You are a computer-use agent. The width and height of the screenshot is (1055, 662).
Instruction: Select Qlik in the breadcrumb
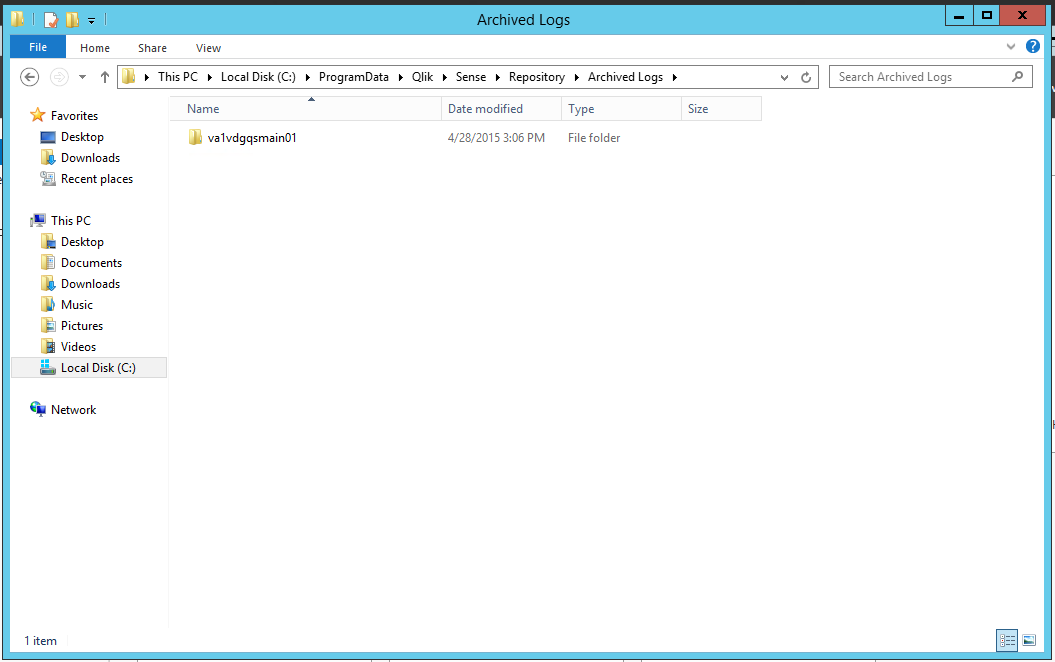[423, 77]
